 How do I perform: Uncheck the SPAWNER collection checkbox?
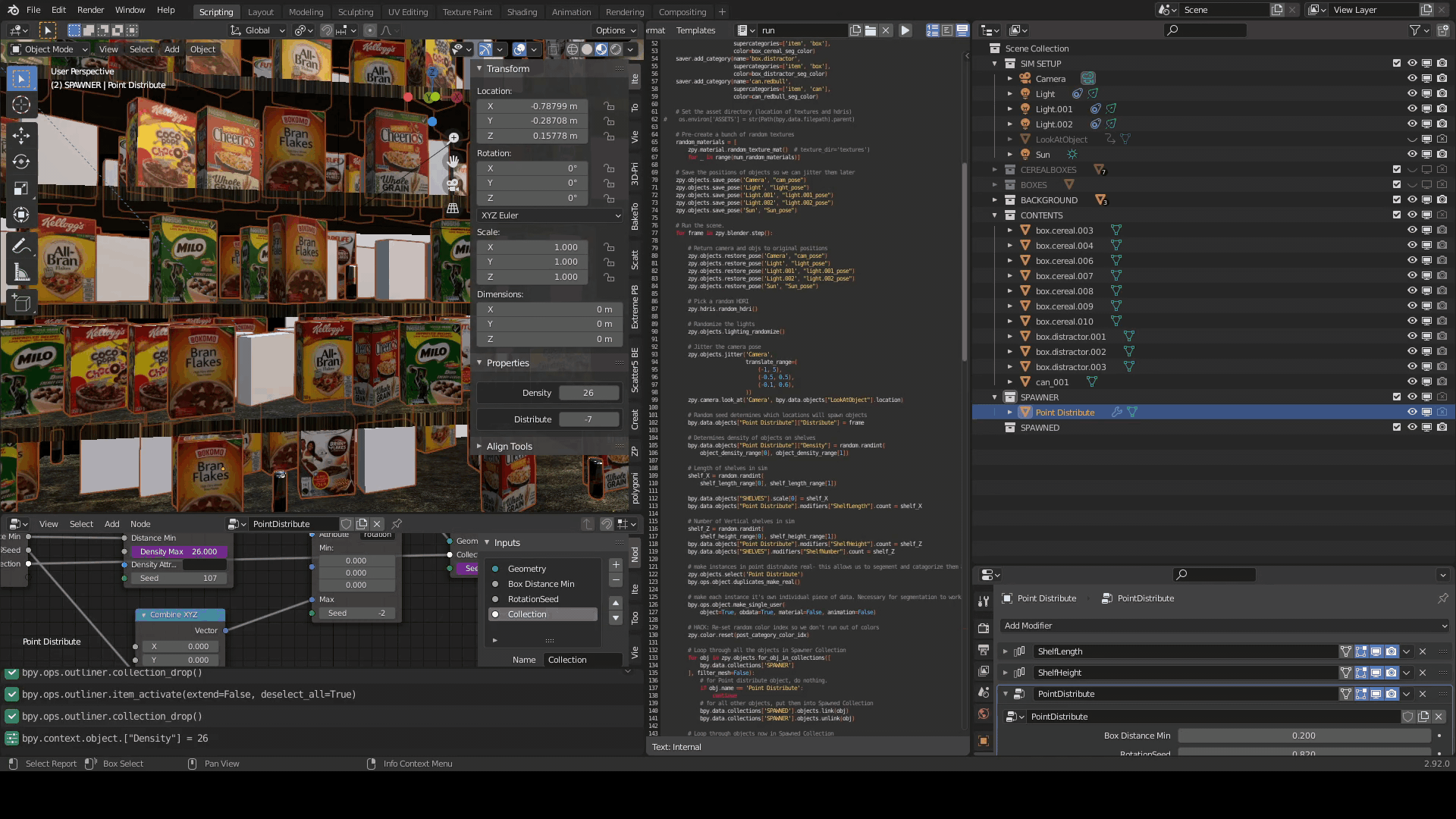(x=1397, y=397)
